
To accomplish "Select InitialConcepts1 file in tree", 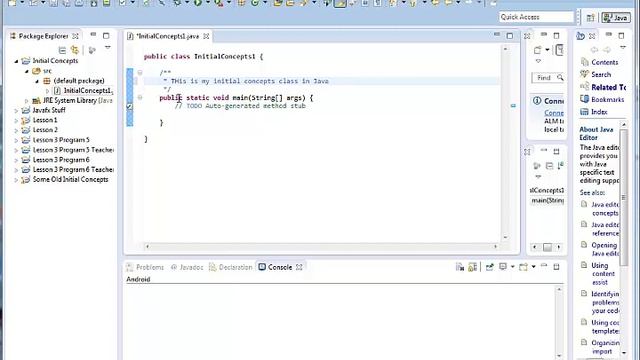I will pyautogui.click(x=83, y=91).
